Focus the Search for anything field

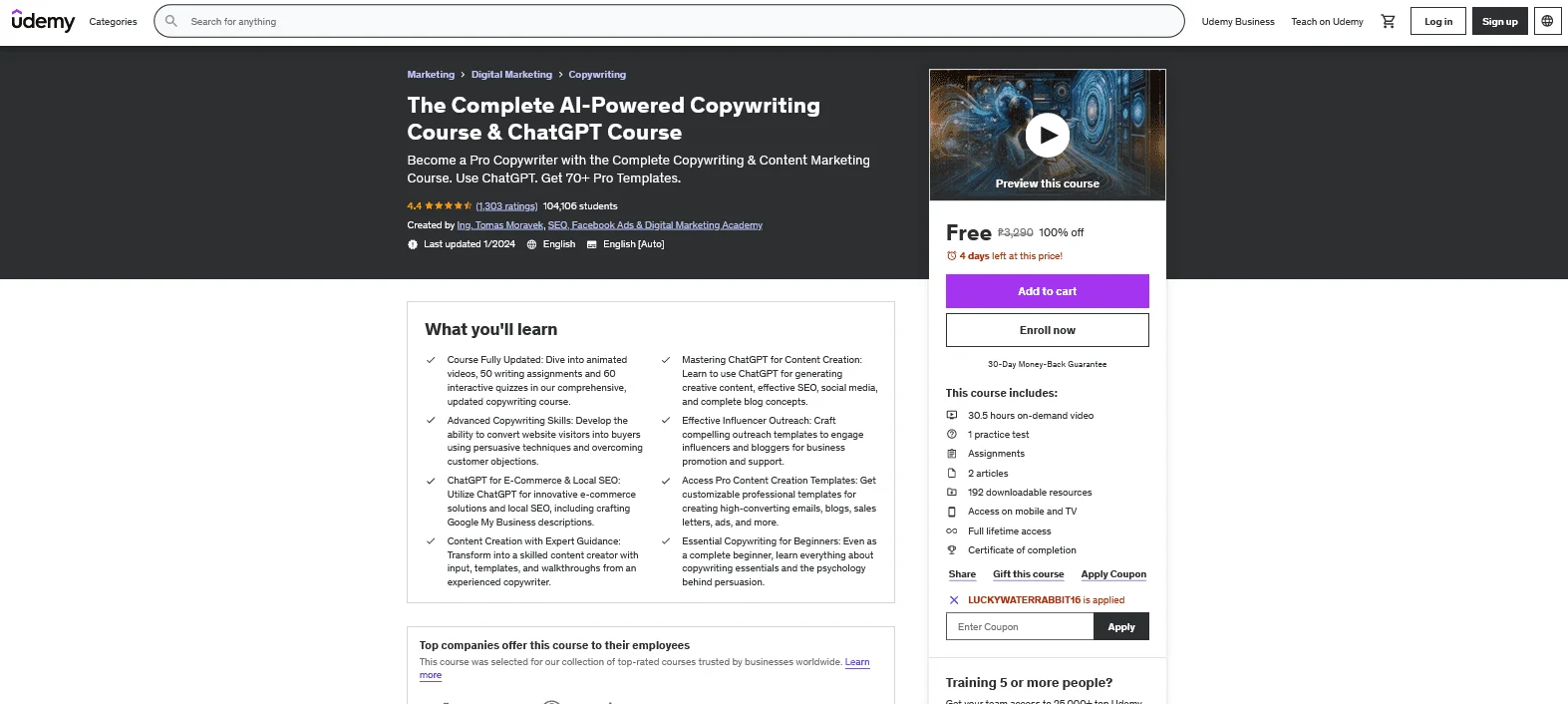click(669, 21)
